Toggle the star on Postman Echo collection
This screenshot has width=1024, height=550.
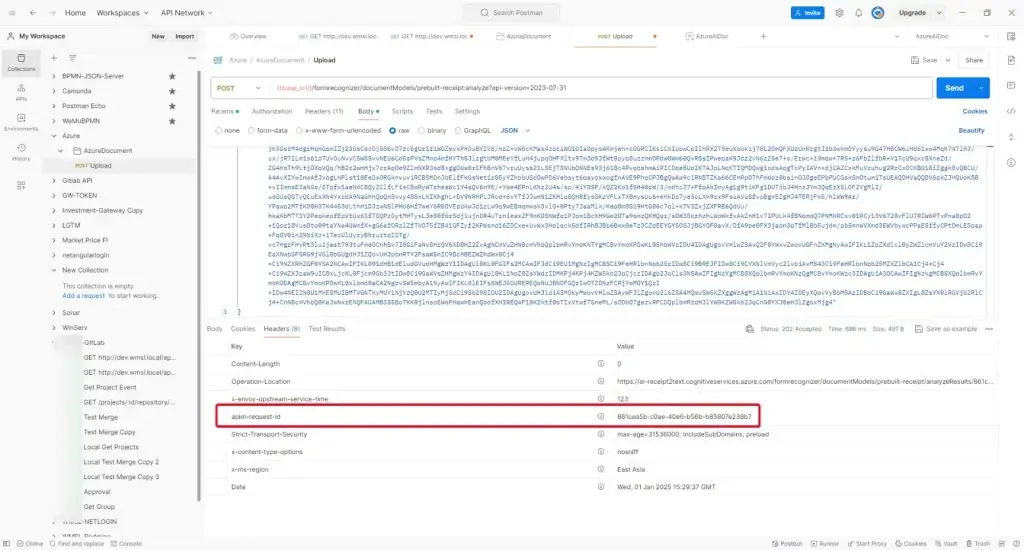pyautogui.click(x=172, y=106)
